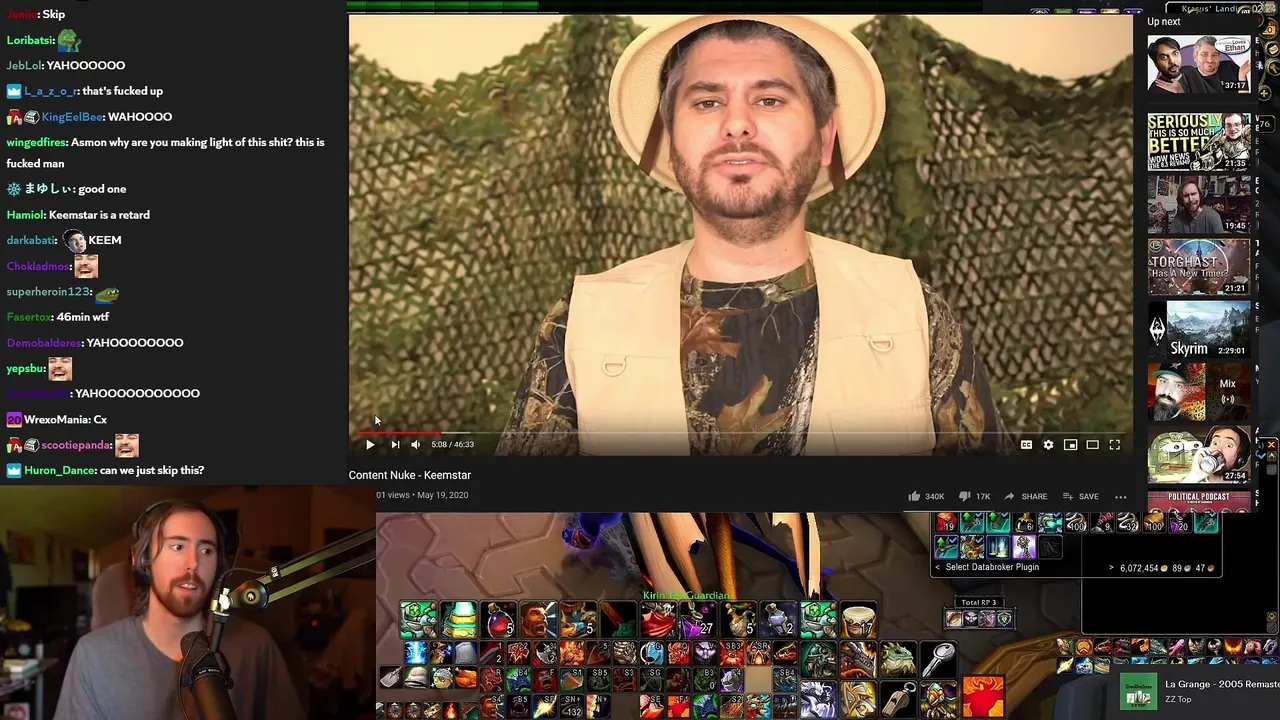The height and width of the screenshot is (720, 1280).
Task: Click the ZZ Top La Grange album art
Action: [1138, 692]
